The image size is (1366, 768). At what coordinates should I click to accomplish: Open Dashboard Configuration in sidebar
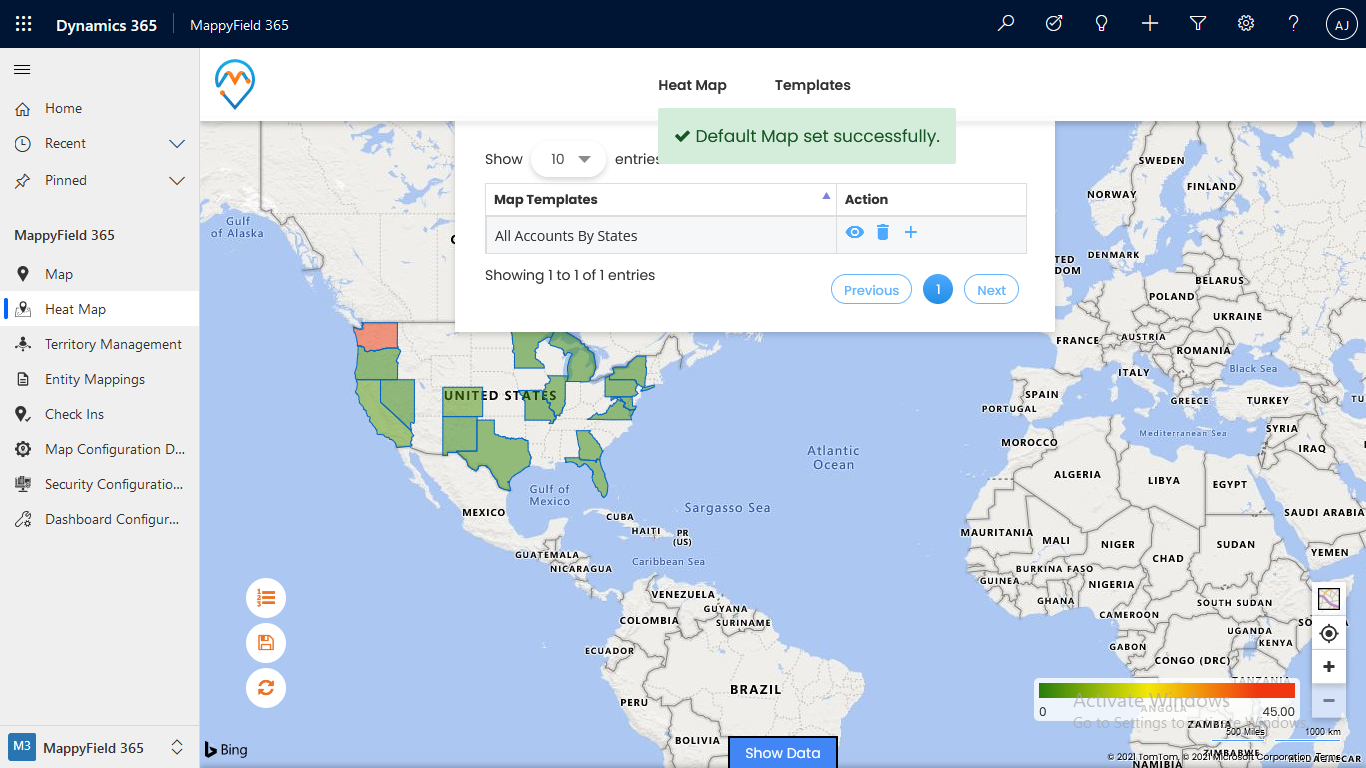(100, 519)
